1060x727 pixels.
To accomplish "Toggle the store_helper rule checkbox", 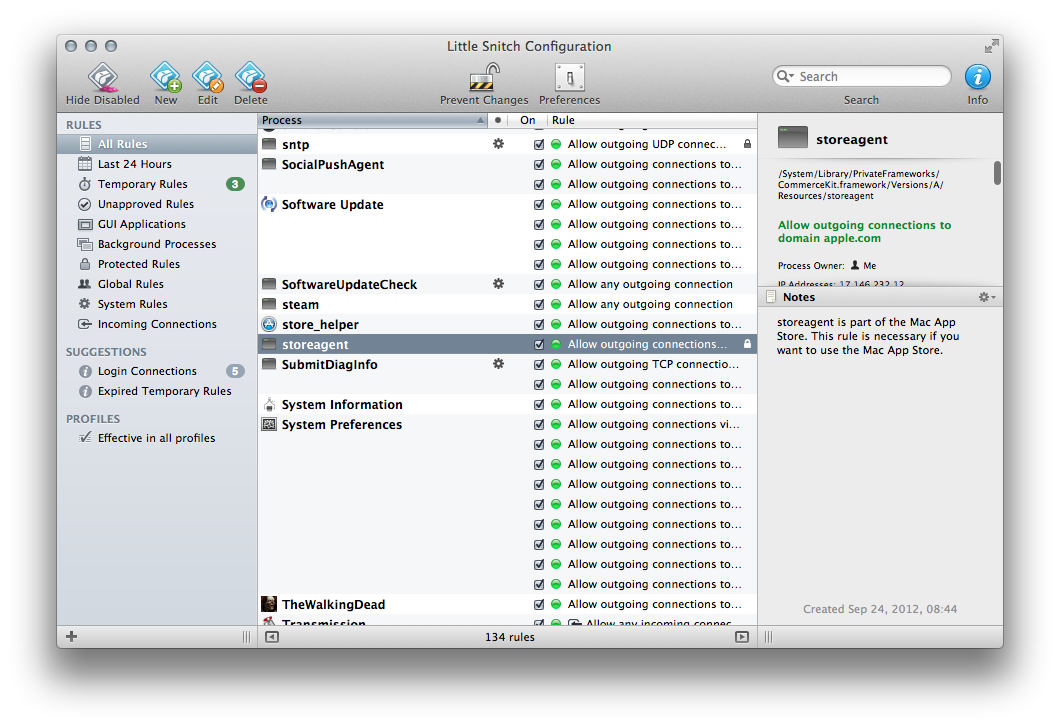I will point(539,324).
